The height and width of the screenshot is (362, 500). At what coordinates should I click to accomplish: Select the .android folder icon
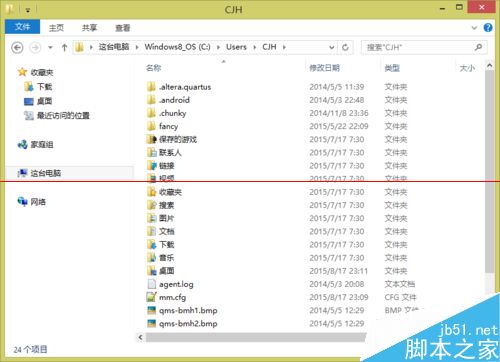coord(151,100)
